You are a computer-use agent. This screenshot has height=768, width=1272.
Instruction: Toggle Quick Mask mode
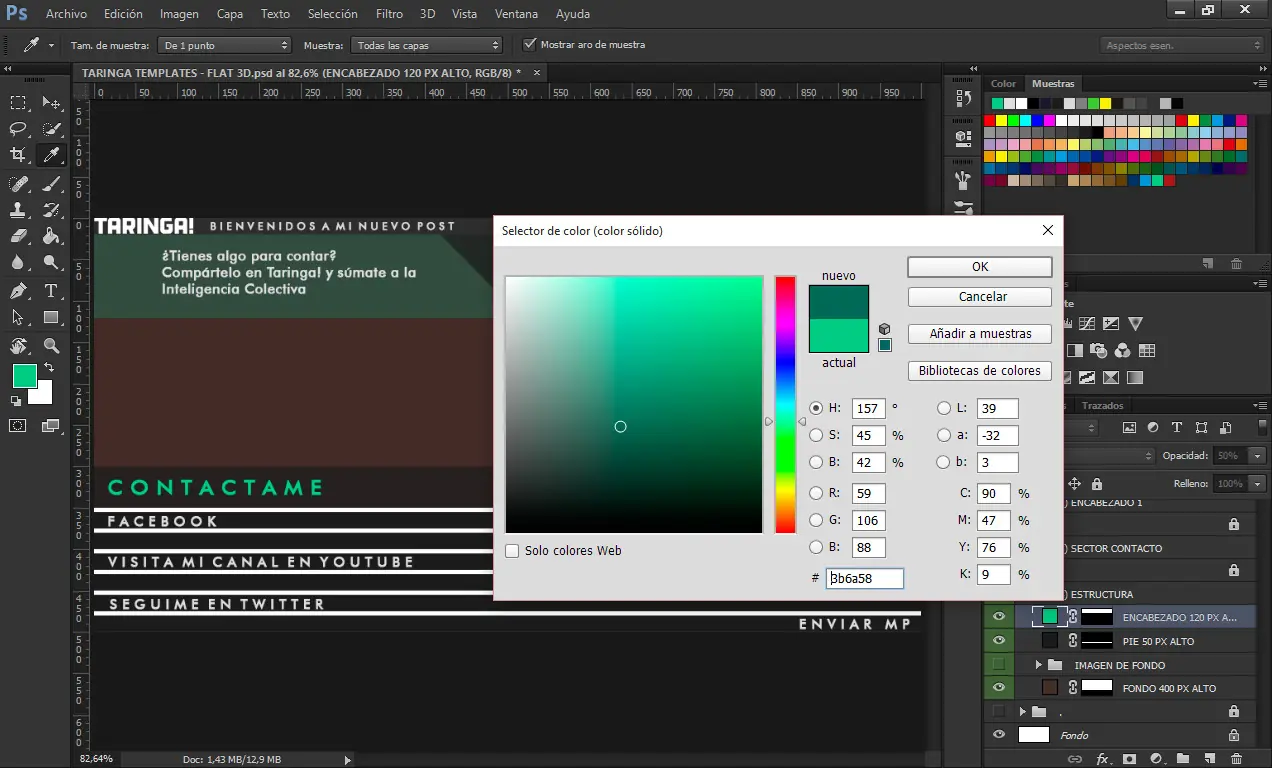[18, 426]
